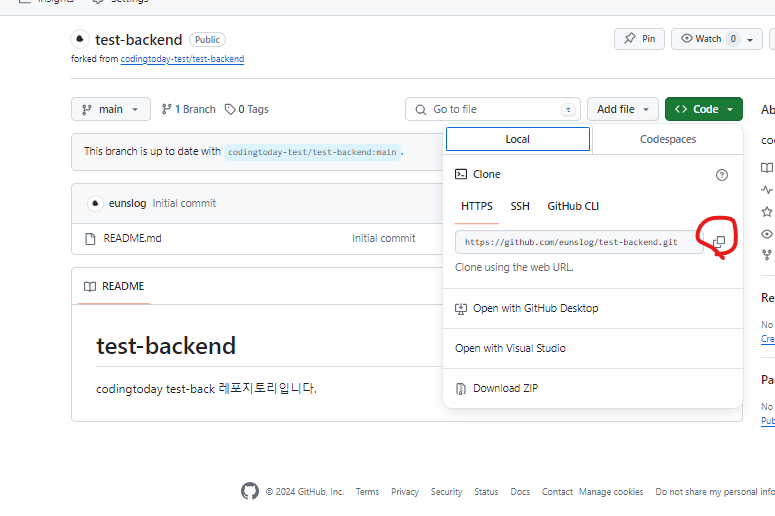The image size is (775, 516).
Task: Open the main branch selector dropdown
Action: [111, 109]
